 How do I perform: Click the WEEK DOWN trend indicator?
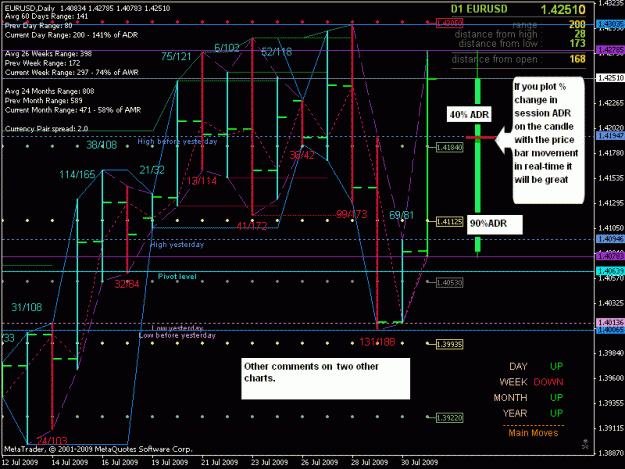531,382
